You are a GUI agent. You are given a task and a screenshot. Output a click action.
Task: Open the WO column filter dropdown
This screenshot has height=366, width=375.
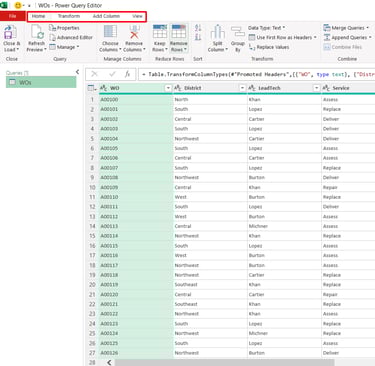[x=168, y=88]
